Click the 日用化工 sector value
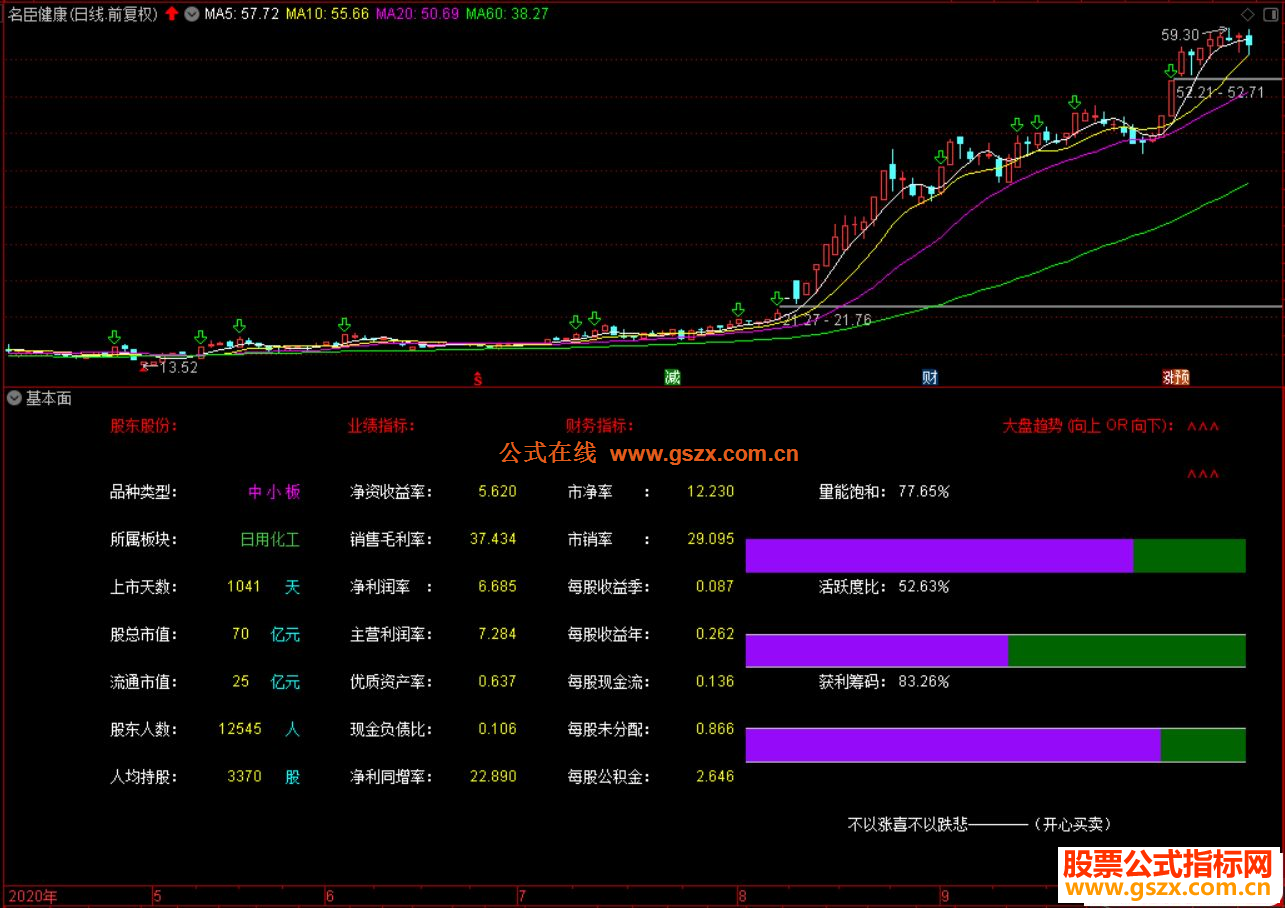The image size is (1285, 908). [270, 540]
